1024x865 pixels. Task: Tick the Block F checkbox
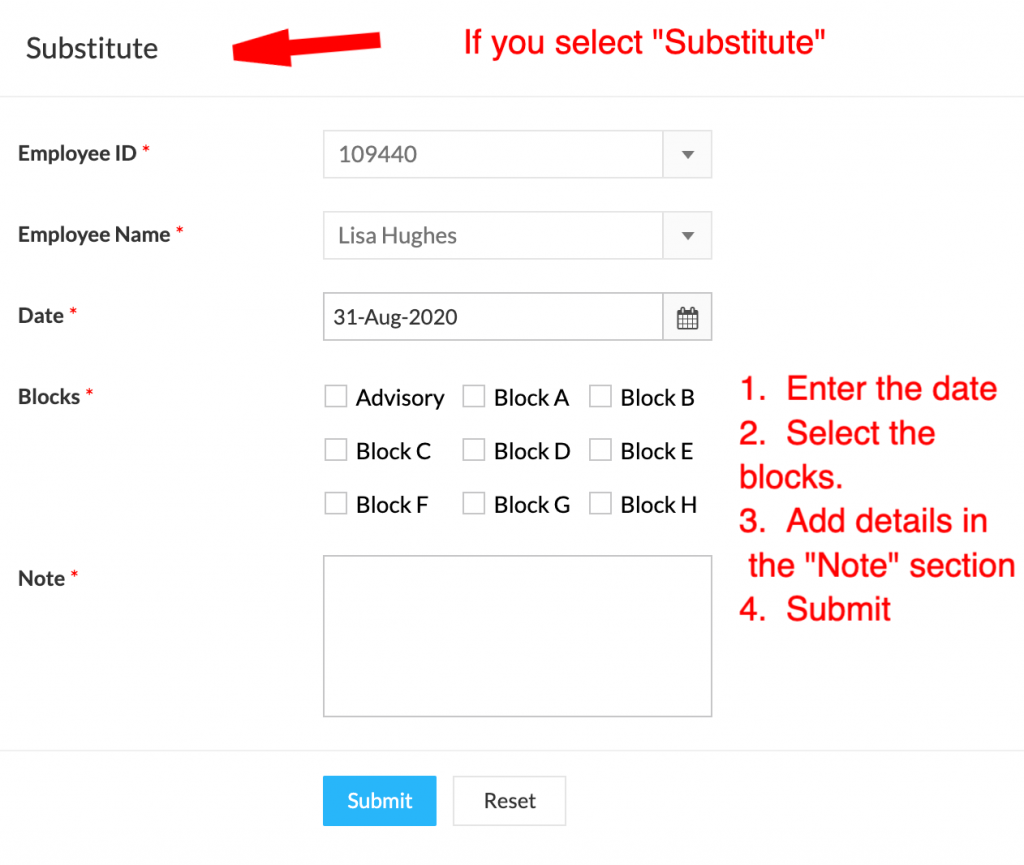336,504
